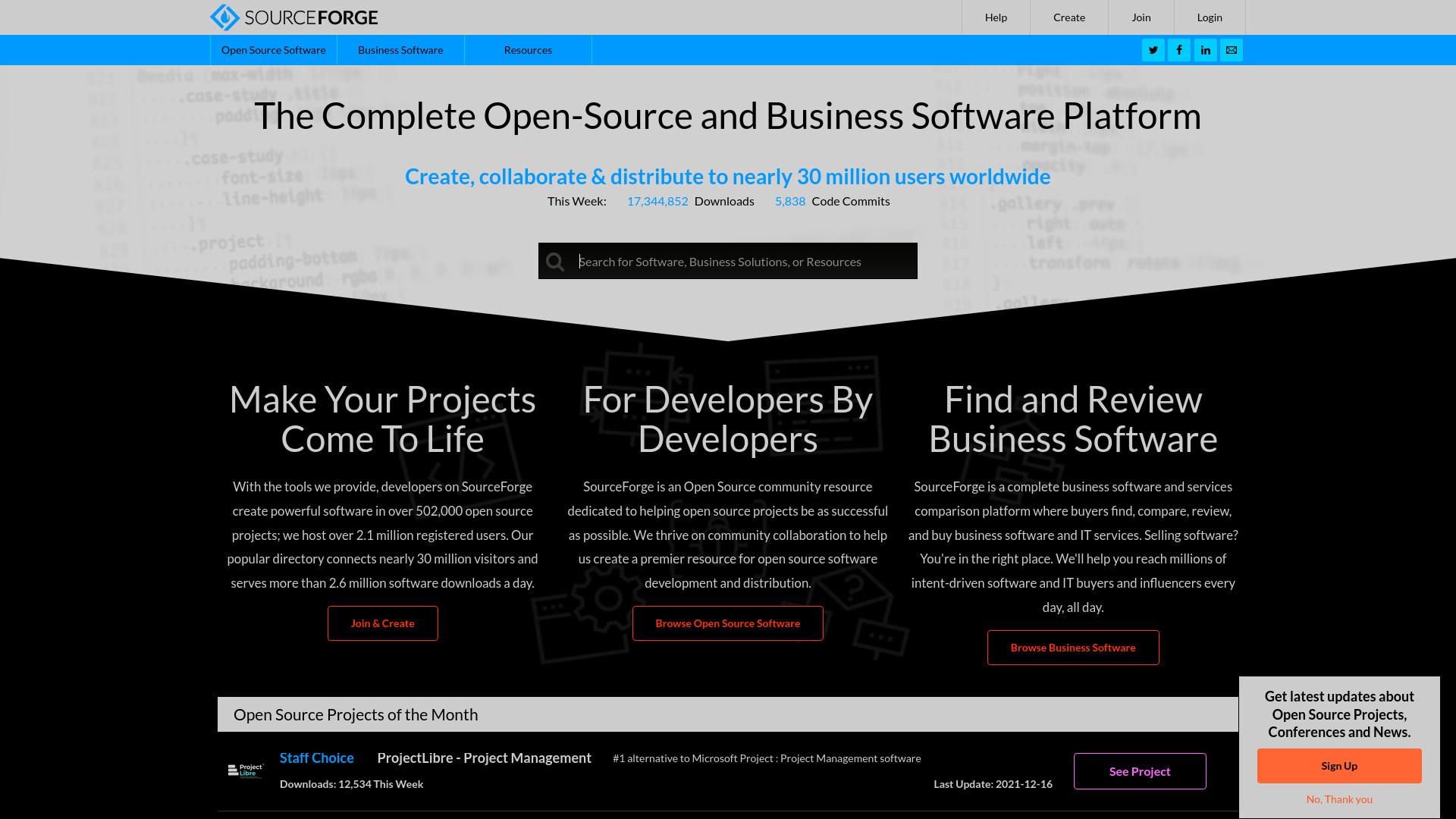This screenshot has height=819, width=1456.
Task: Open the Open Source Software menu
Action: [x=274, y=50]
